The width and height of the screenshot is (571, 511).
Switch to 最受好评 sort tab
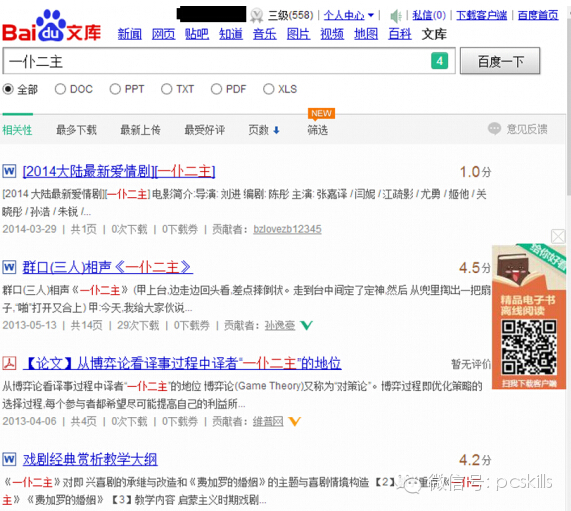click(204, 130)
